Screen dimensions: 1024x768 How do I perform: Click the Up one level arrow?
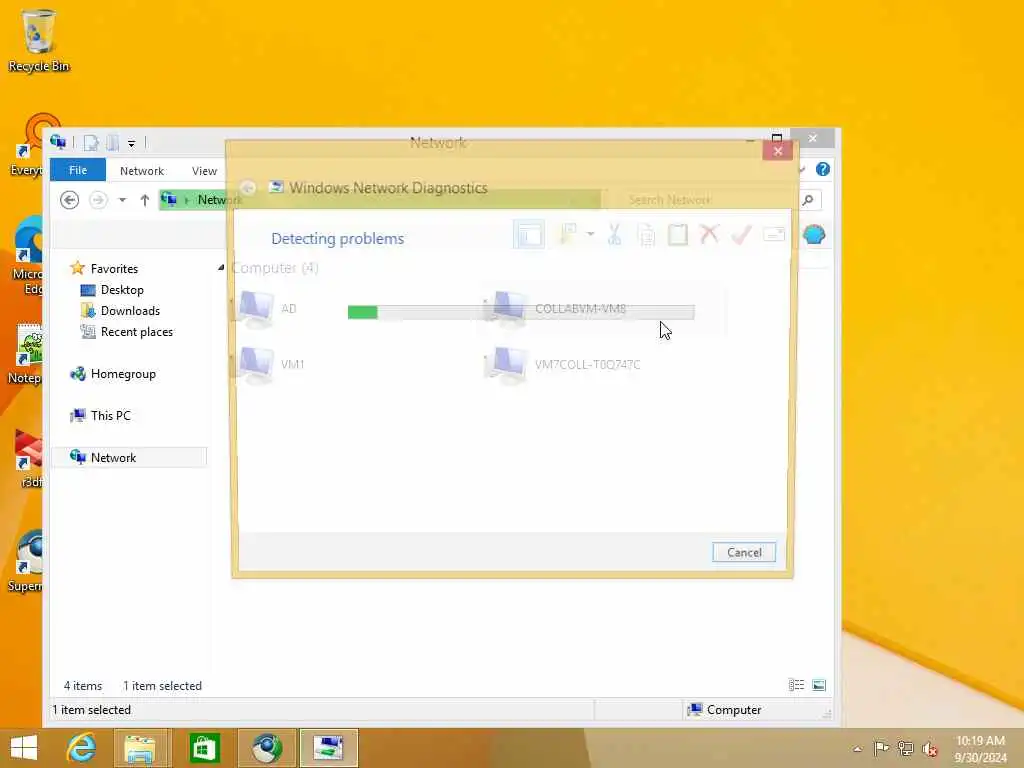[x=144, y=200]
